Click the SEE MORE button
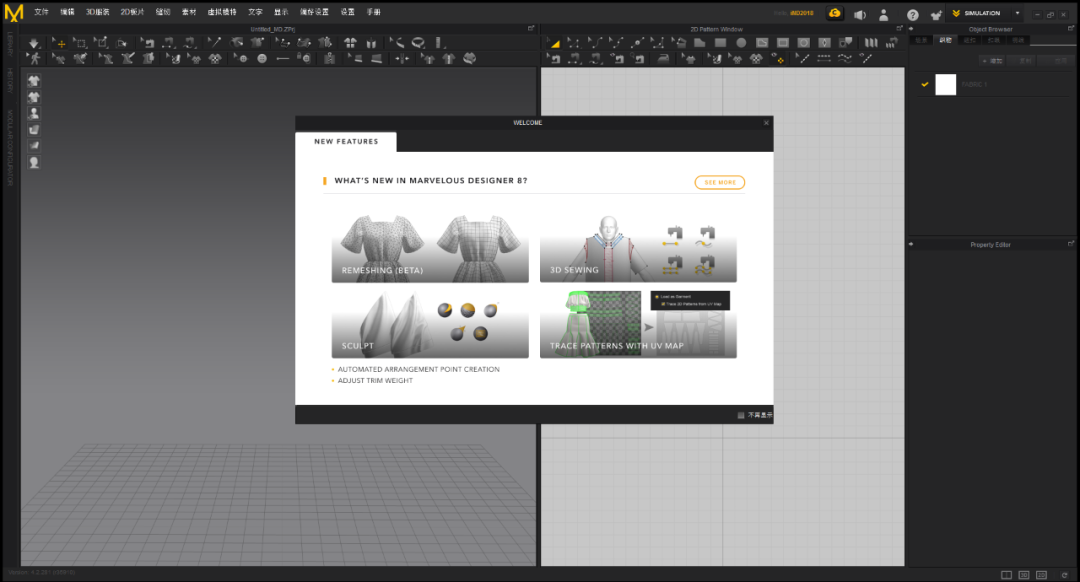 (719, 183)
